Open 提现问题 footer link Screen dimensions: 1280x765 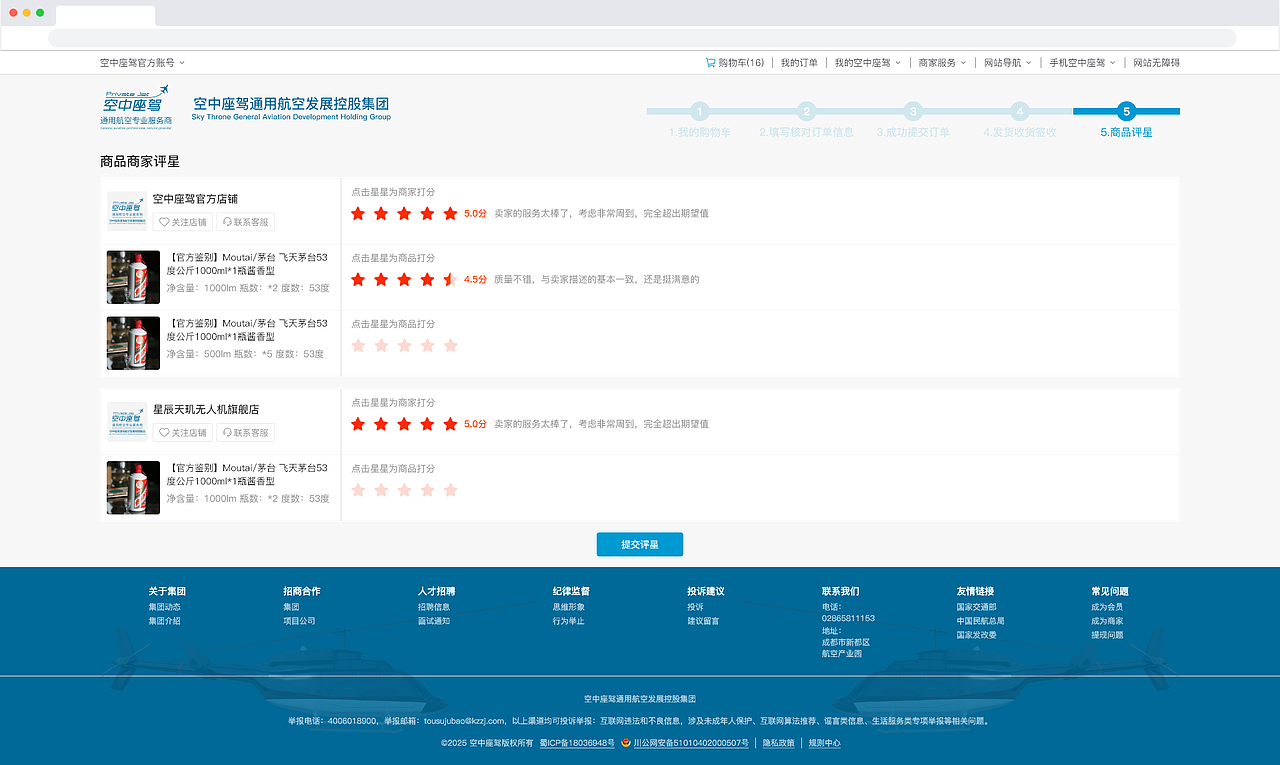coord(1107,635)
